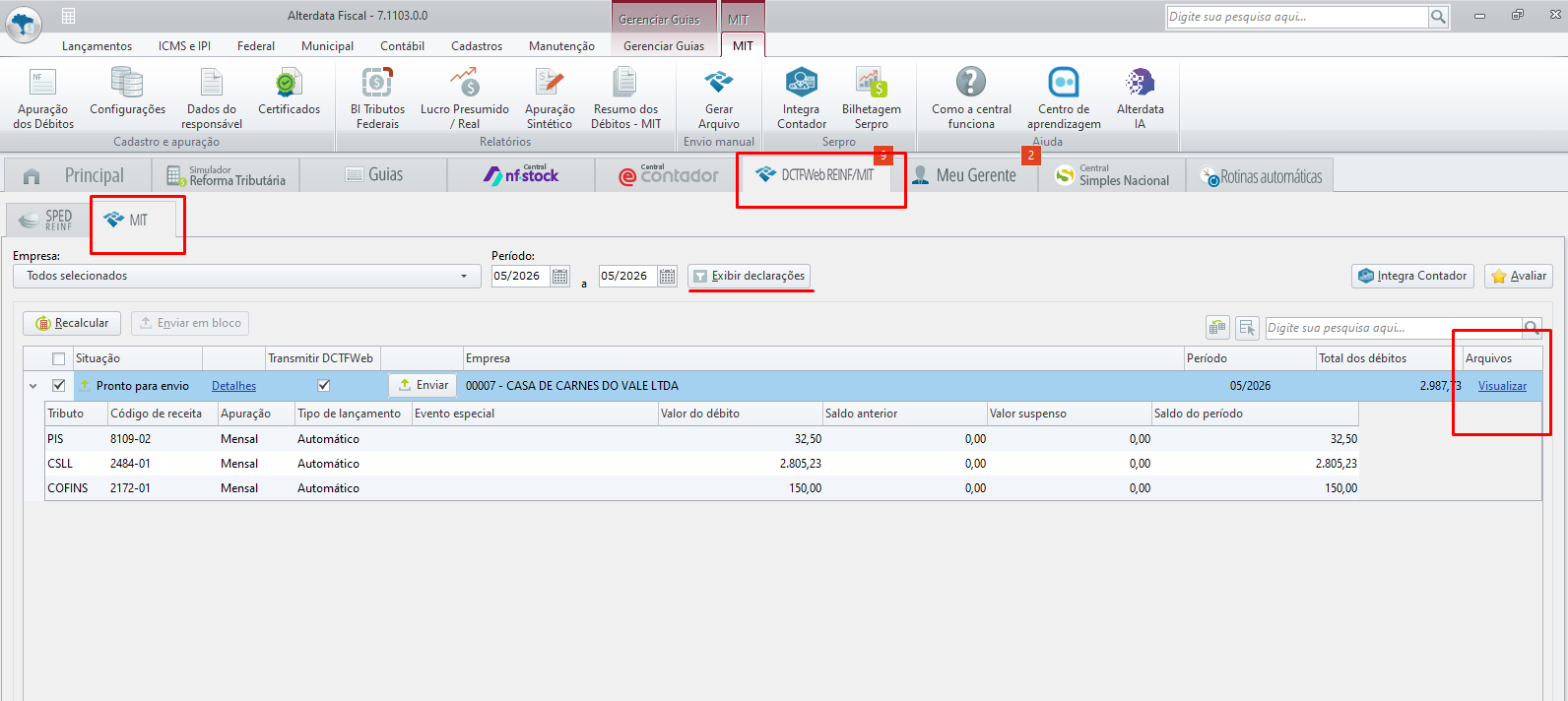The width and height of the screenshot is (1568, 701).
Task: Open the Municipal menu
Action: tap(327, 46)
